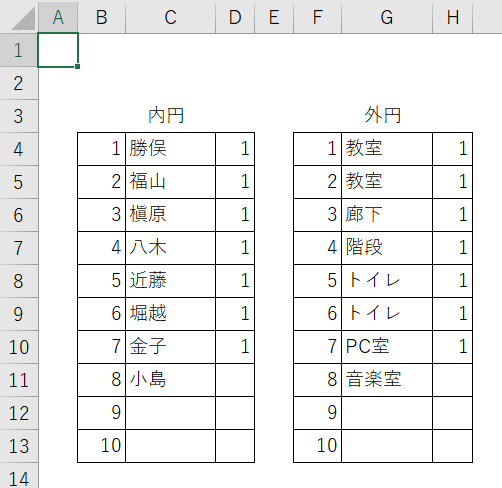502x488 pixels.
Task: Click the cell containing PC室
Action: (387, 347)
